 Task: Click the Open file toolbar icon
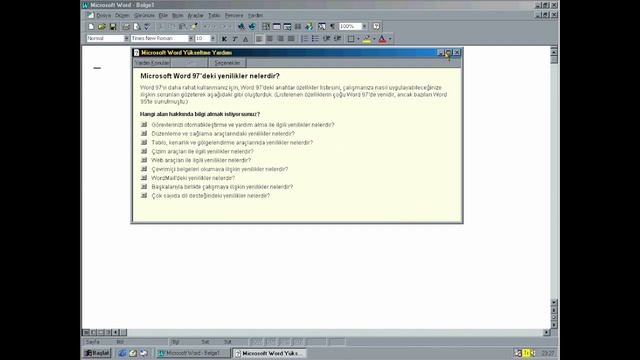coord(102,27)
